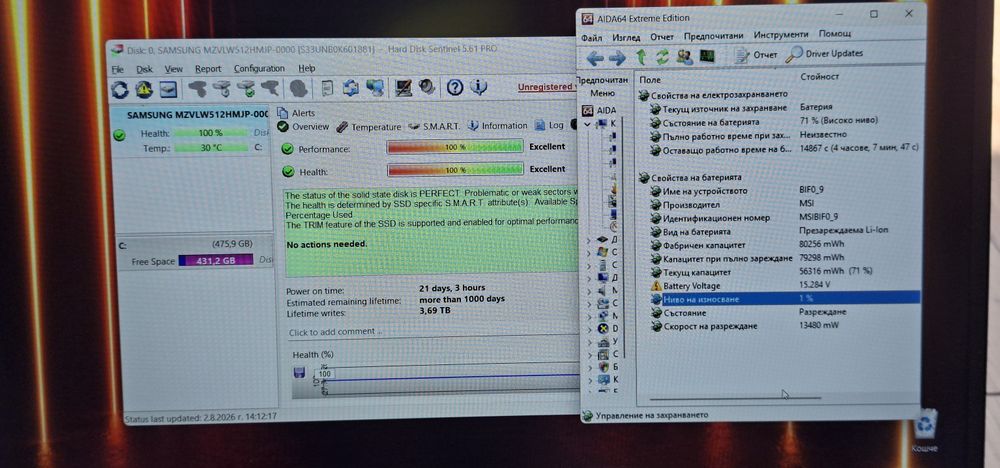The image size is (1000, 468).
Task: Click AIDA64 users icon in toolbar
Action: pos(684,57)
